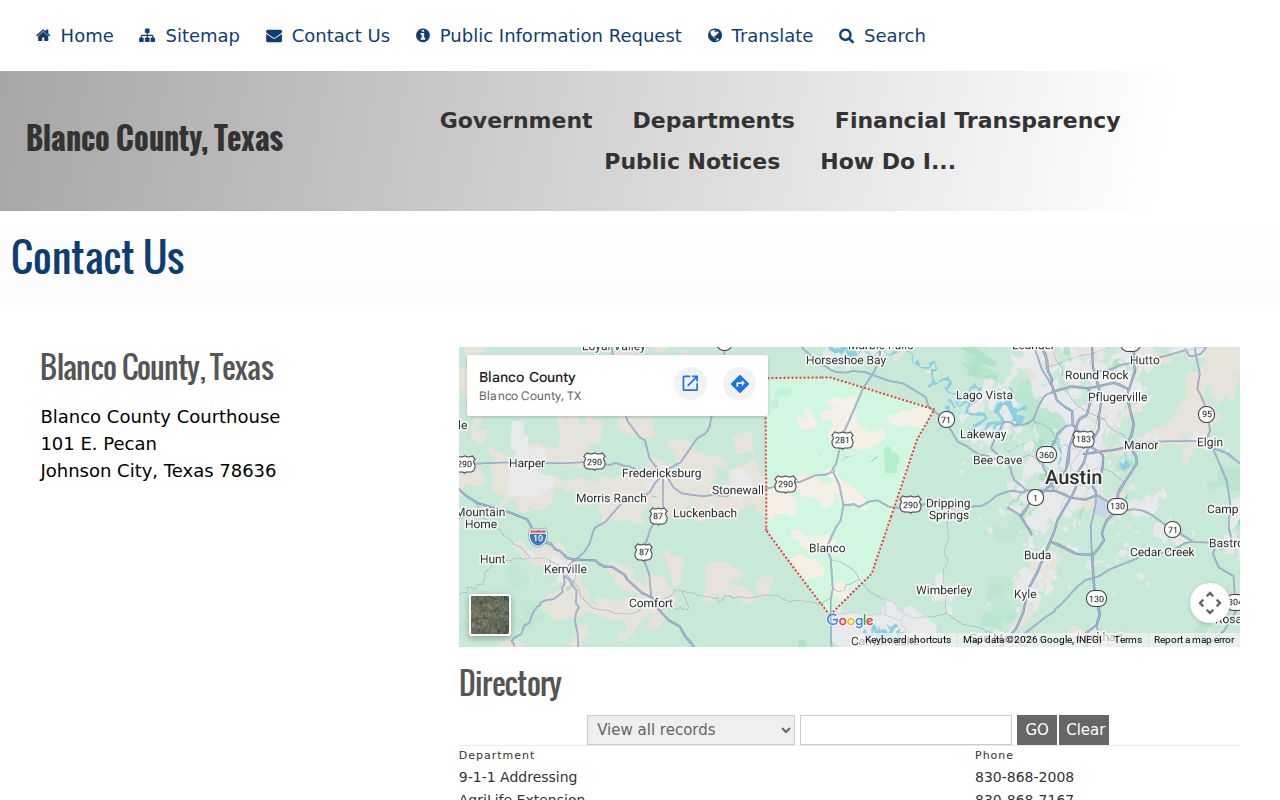Open the Departments menu
The image size is (1280, 800).
[x=714, y=120]
